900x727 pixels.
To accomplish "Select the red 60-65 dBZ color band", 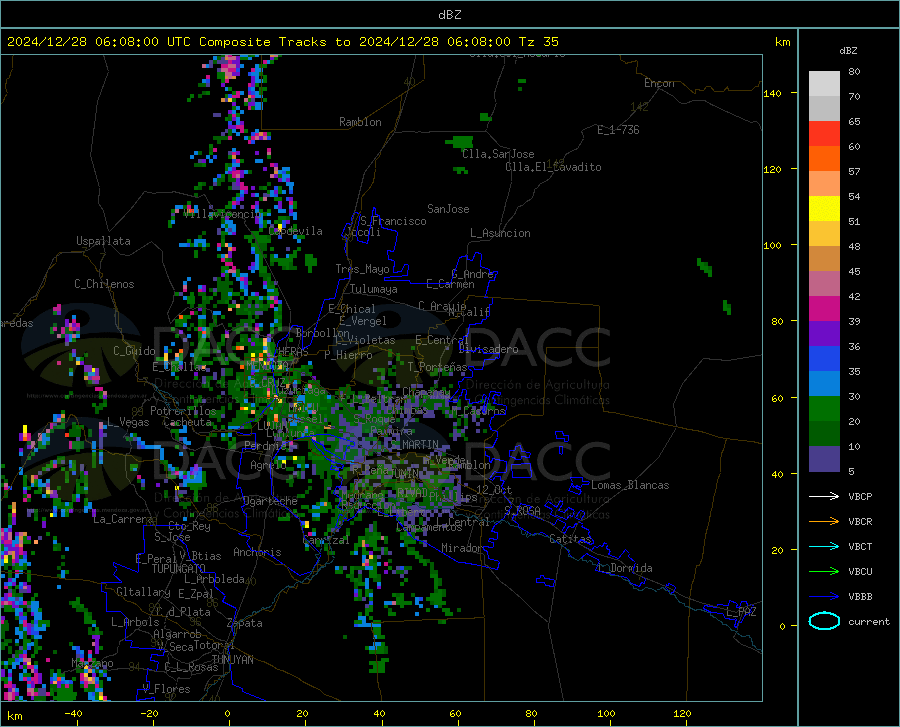I will point(824,134).
